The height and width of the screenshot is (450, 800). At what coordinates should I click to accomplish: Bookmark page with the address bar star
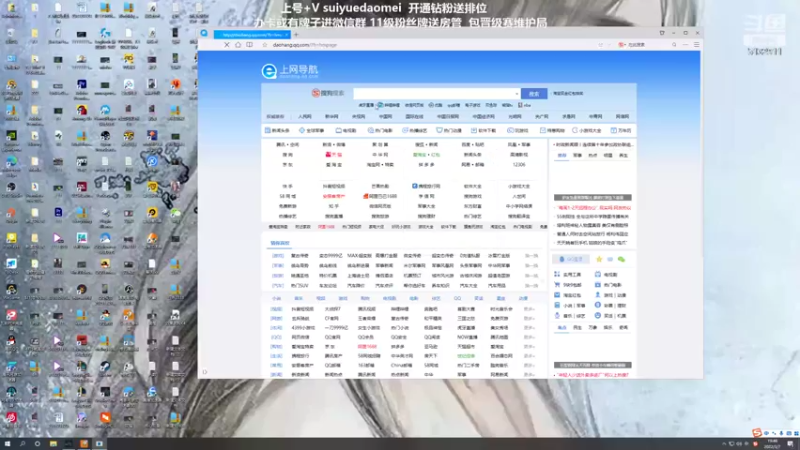pos(265,45)
